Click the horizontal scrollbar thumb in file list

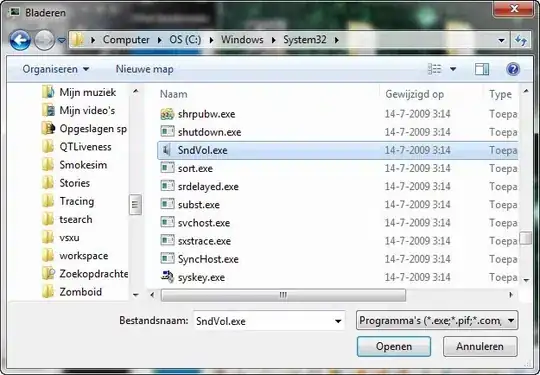click(x=283, y=295)
